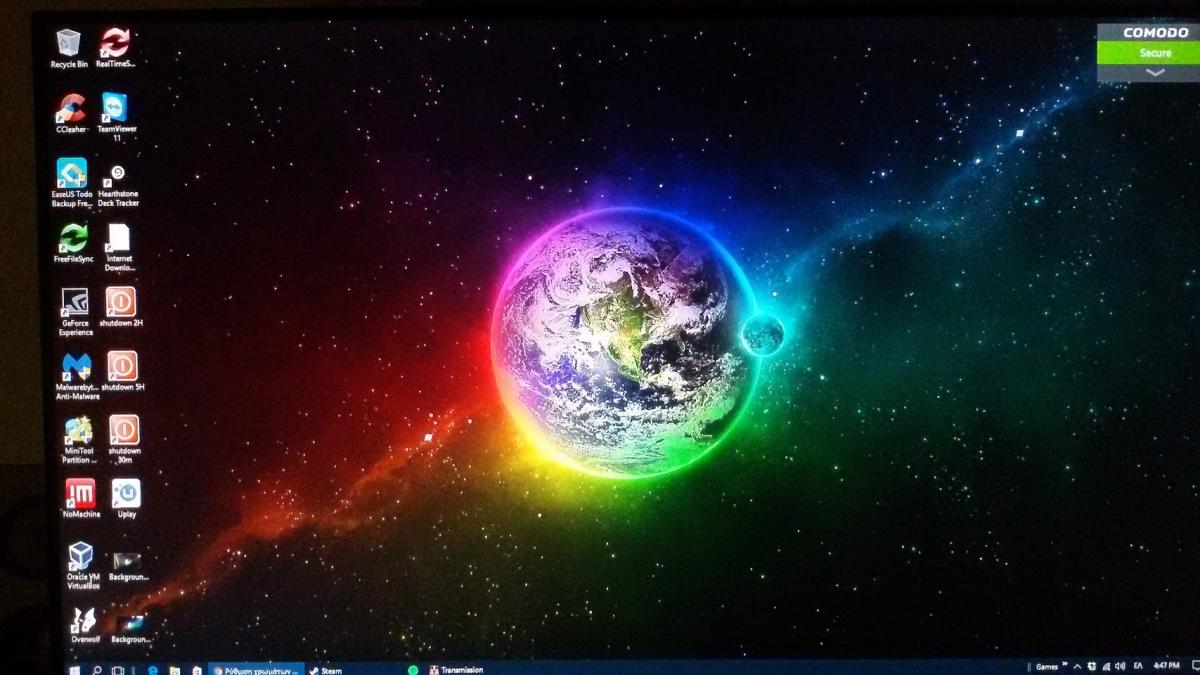Launch Oracle VM VirtualBox shortcut
Screen dimensions: 1200x675
pyautogui.click(x=82, y=566)
